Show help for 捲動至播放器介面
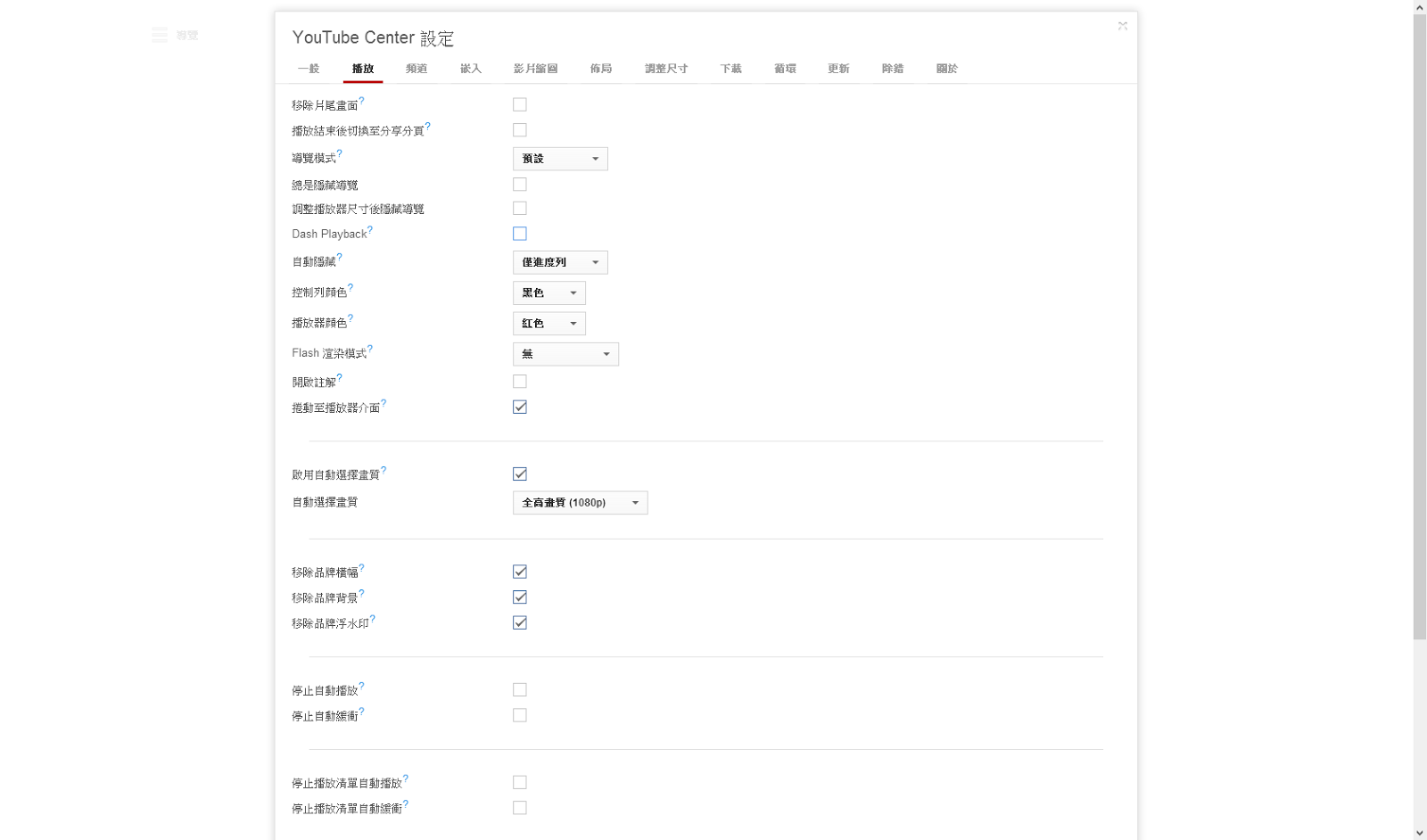The width and height of the screenshot is (1427, 840). pos(384,403)
